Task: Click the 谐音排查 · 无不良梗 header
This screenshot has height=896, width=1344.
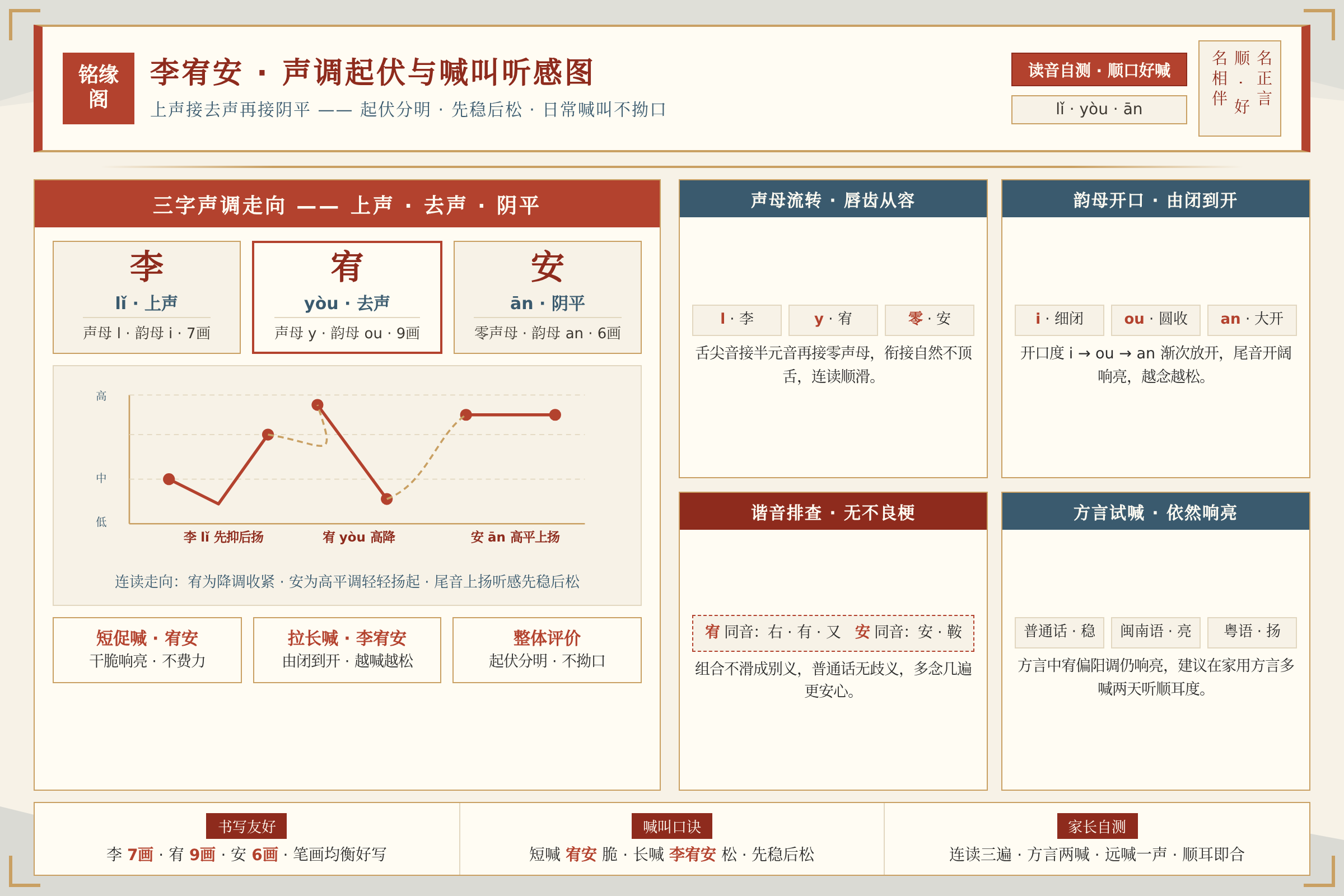Action: 833,511
